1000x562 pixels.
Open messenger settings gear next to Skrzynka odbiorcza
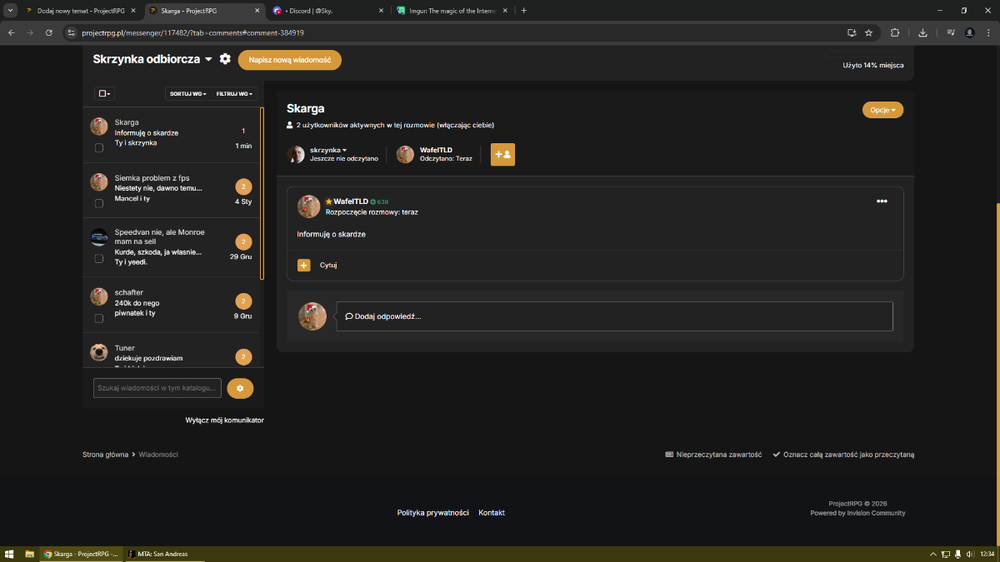coord(225,59)
